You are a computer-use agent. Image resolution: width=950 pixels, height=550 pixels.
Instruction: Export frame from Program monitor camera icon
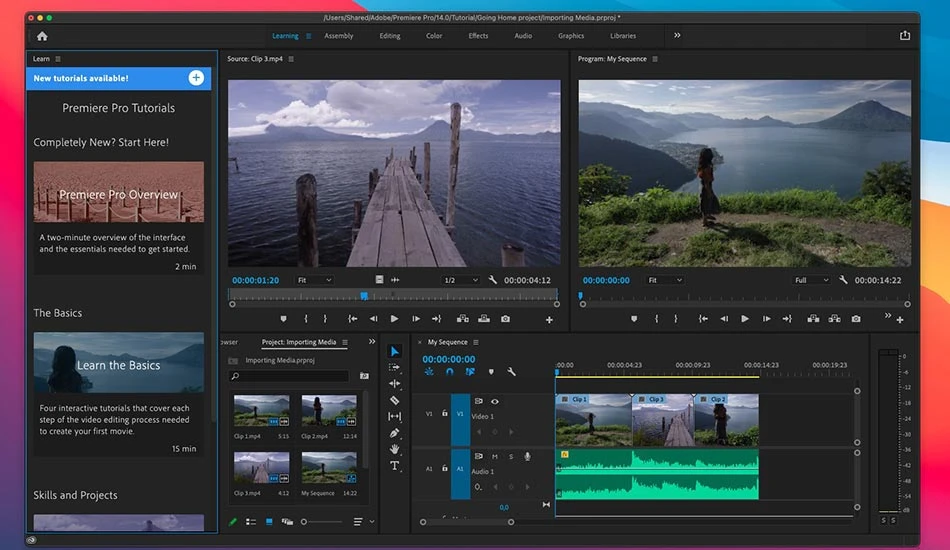pos(855,319)
